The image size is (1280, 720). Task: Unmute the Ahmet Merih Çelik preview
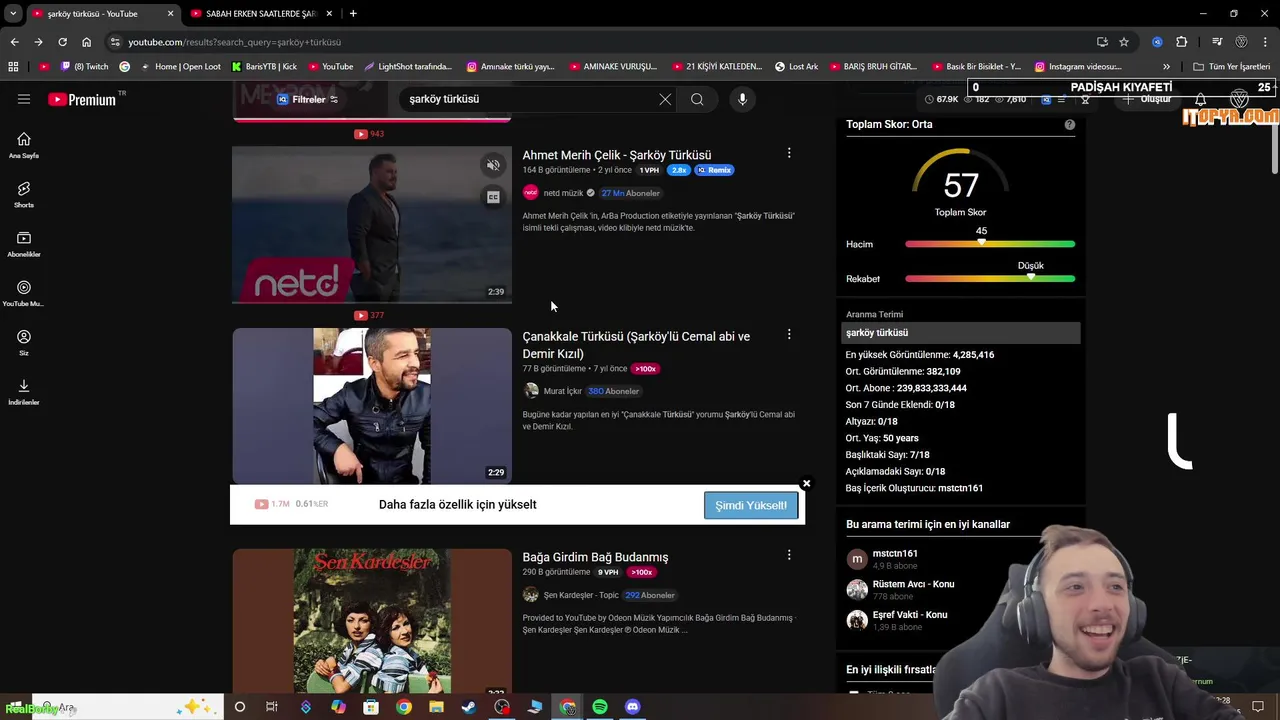pos(493,165)
